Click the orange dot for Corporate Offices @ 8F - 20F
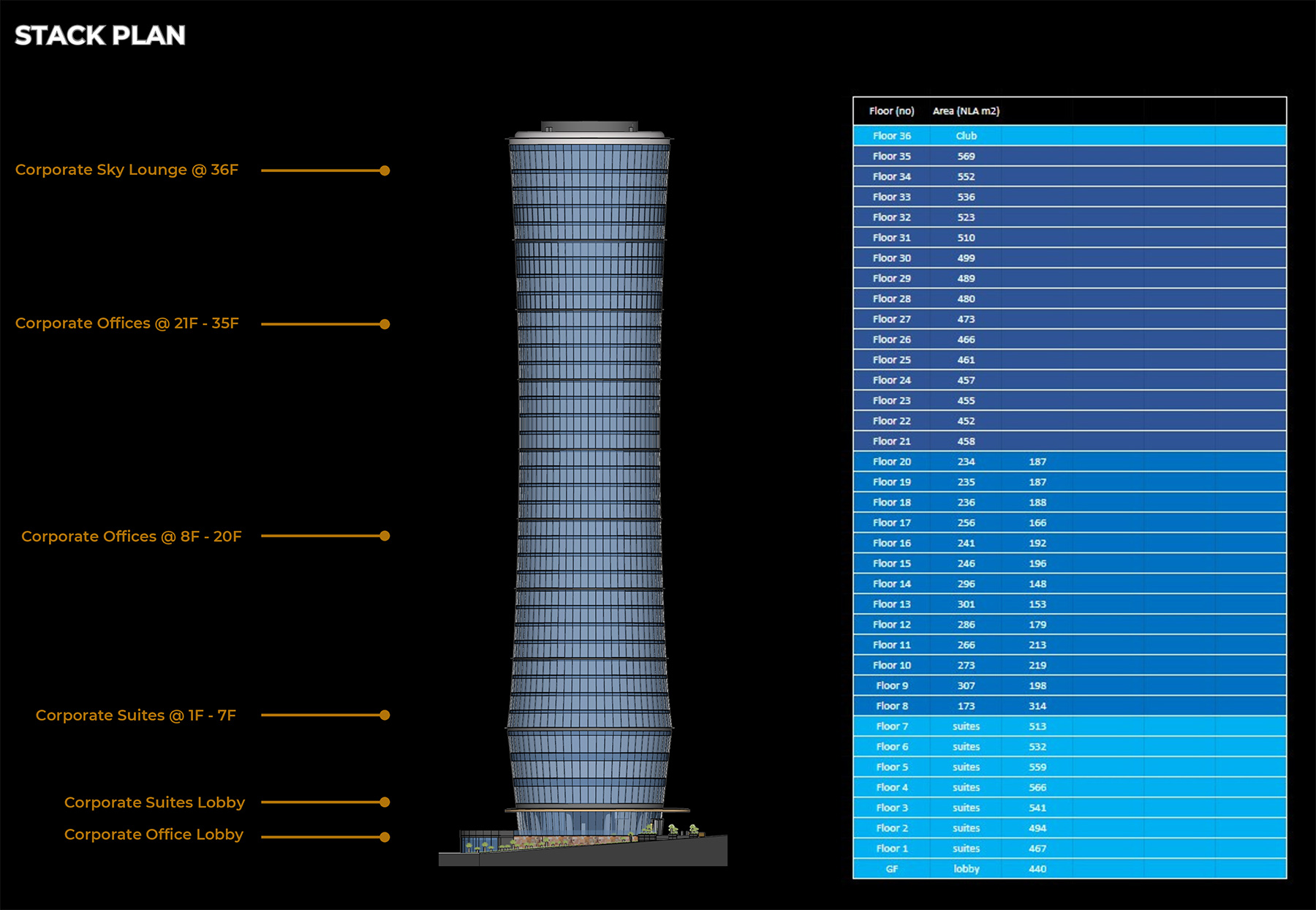The image size is (1316, 910). (385, 536)
